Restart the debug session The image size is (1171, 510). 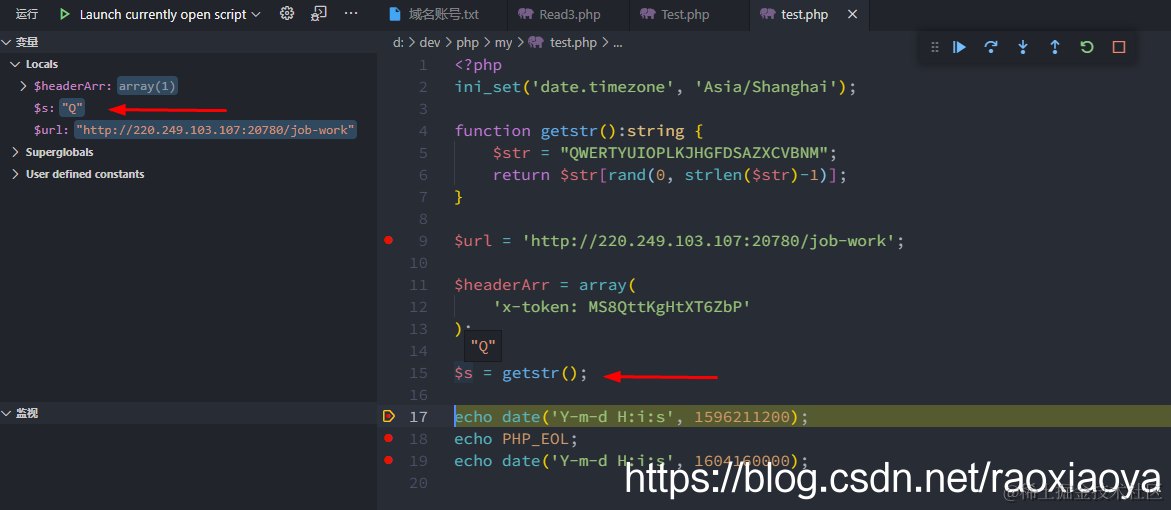point(1087,47)
